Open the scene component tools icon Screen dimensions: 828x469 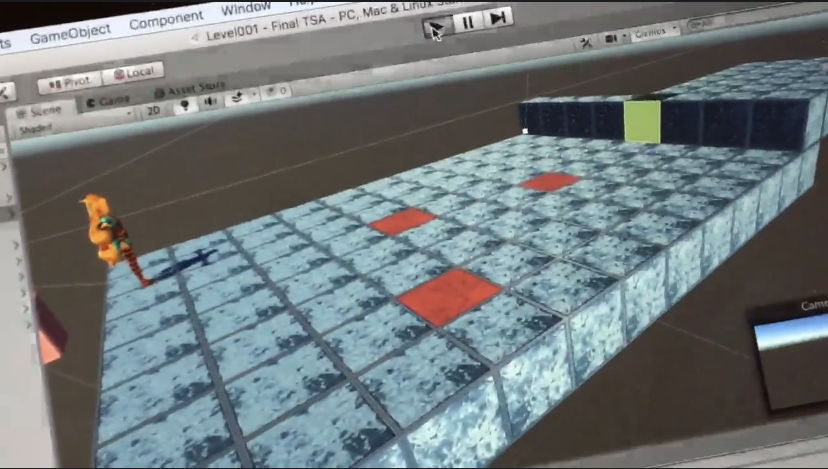pos(586,43)
